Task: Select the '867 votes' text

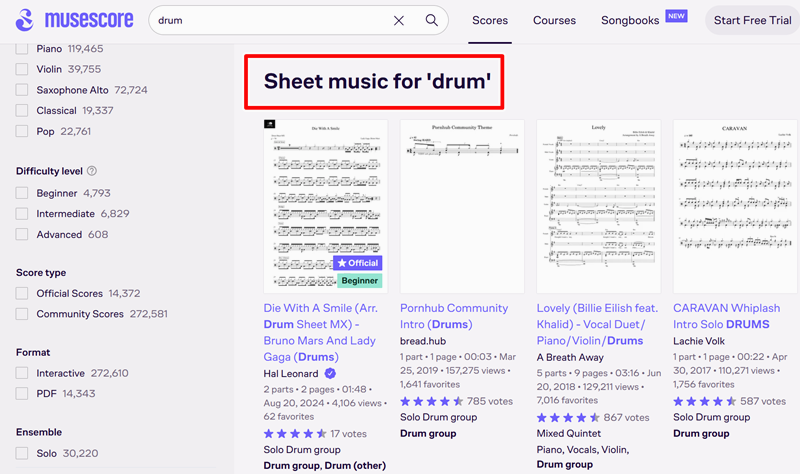Action: [x=627, y=418]
